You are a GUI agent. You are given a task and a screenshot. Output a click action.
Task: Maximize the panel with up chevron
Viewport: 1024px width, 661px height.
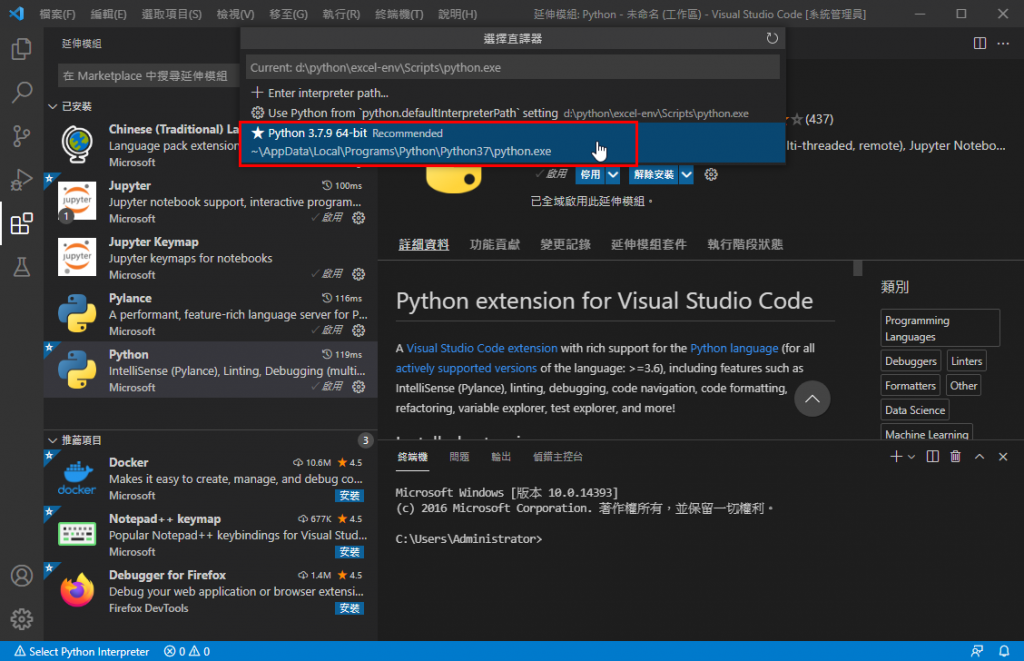click(980, 457)
